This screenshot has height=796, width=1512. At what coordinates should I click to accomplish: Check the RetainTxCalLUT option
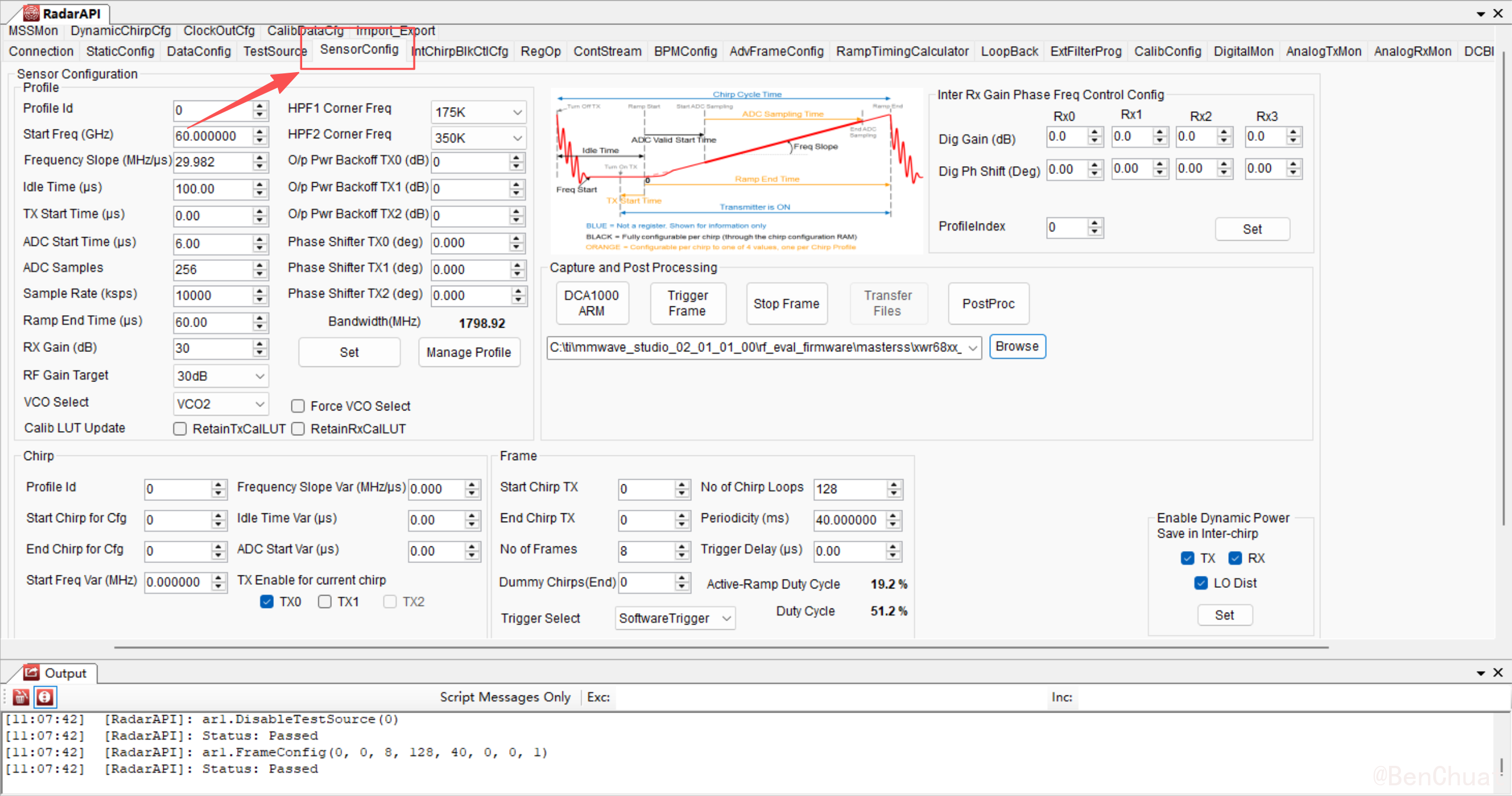180,429
